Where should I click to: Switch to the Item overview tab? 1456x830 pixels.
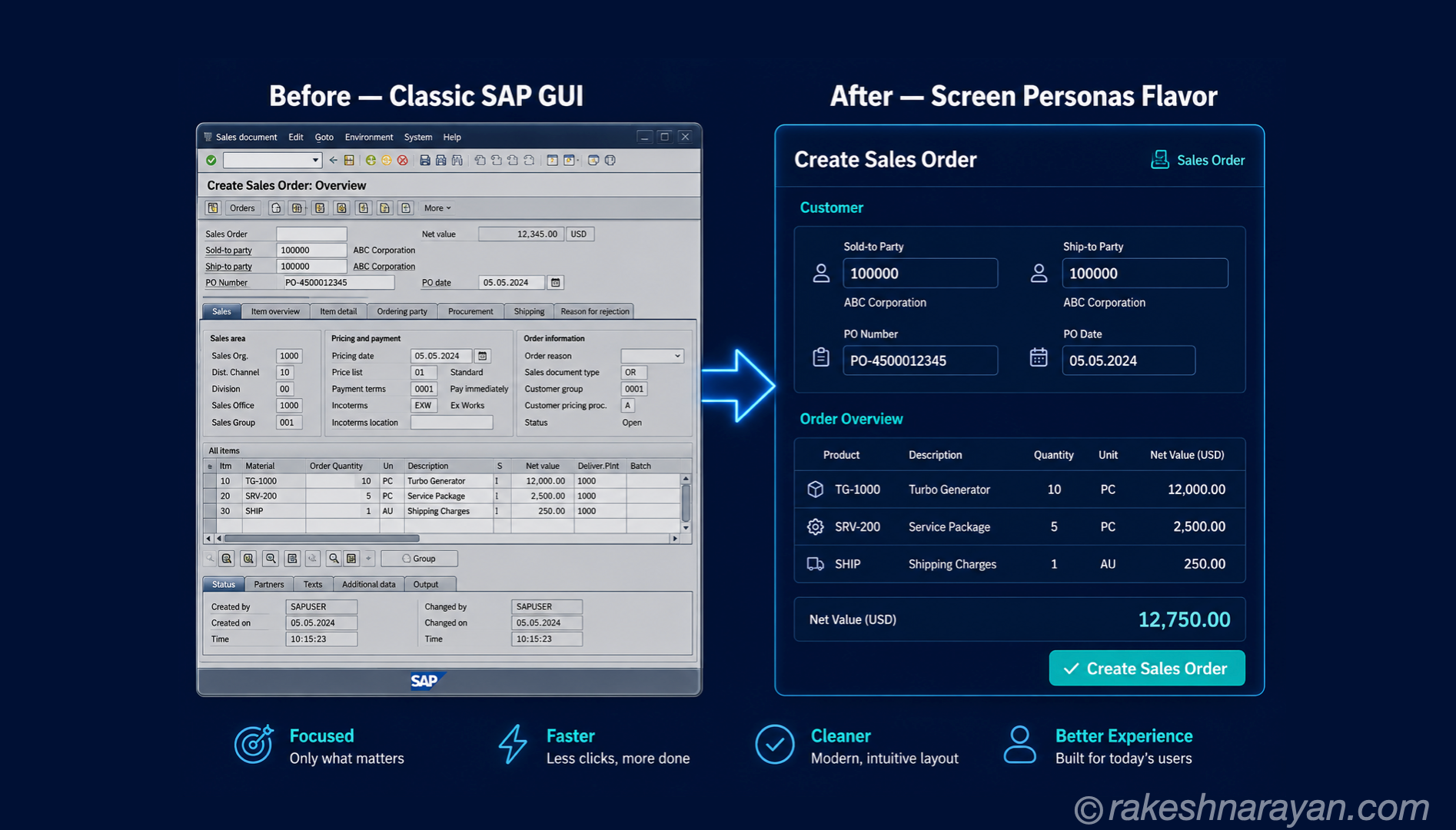(x=275, y=311)
